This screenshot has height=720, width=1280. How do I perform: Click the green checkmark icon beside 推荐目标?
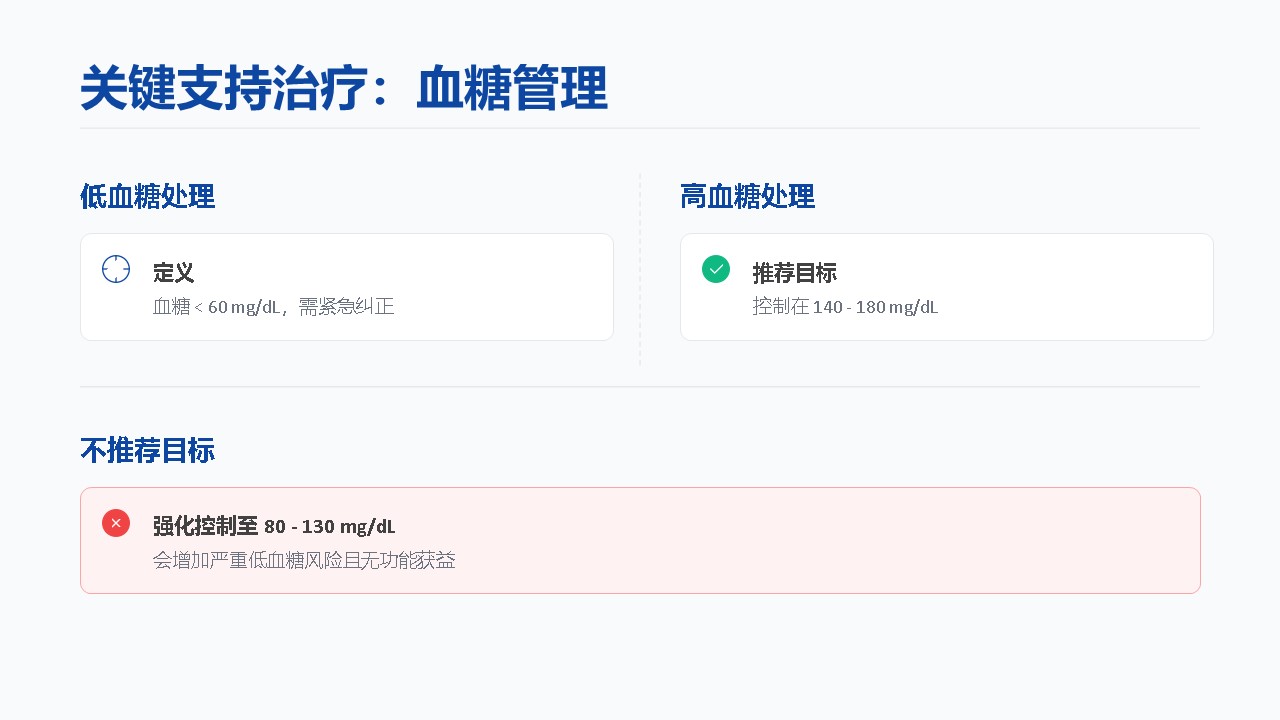tap(716, 269)
